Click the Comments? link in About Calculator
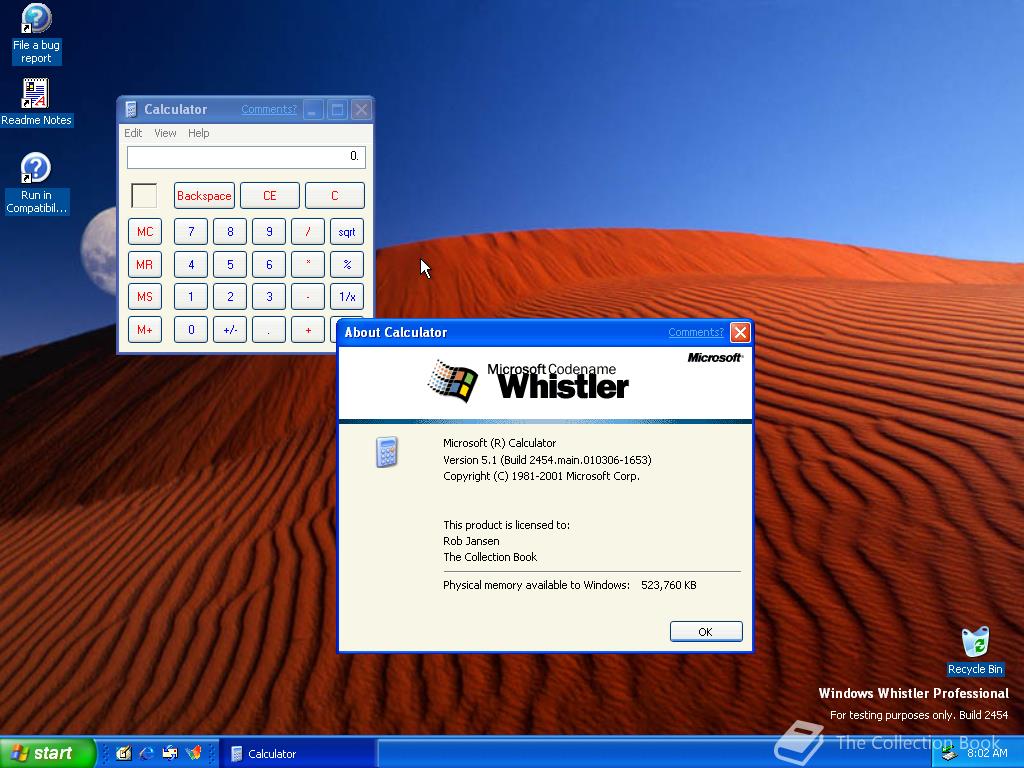This screenshot has width=1024, height=768. click(x=696, y=332)
